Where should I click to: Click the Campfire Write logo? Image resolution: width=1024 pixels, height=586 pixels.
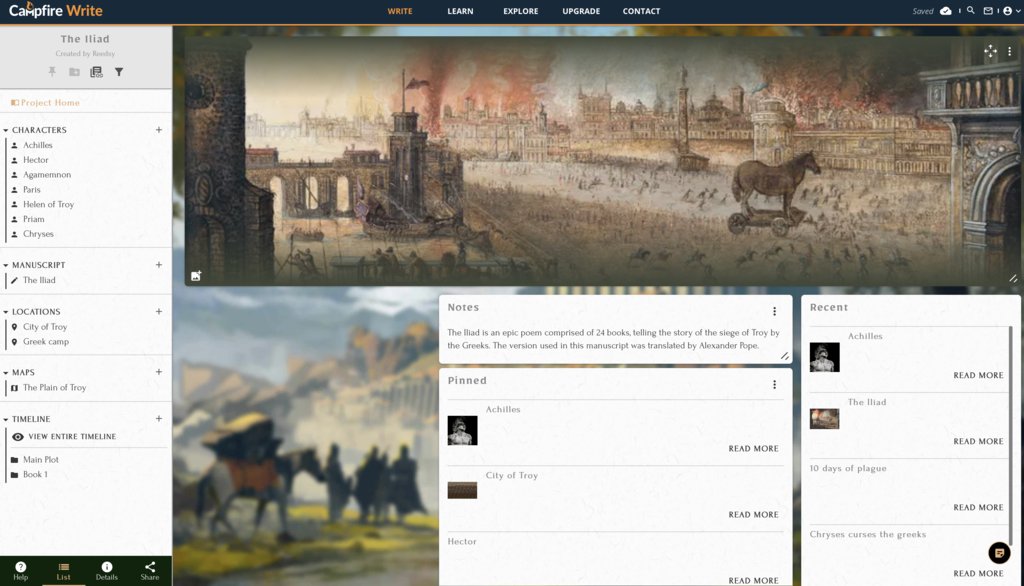tap(56, 10)
